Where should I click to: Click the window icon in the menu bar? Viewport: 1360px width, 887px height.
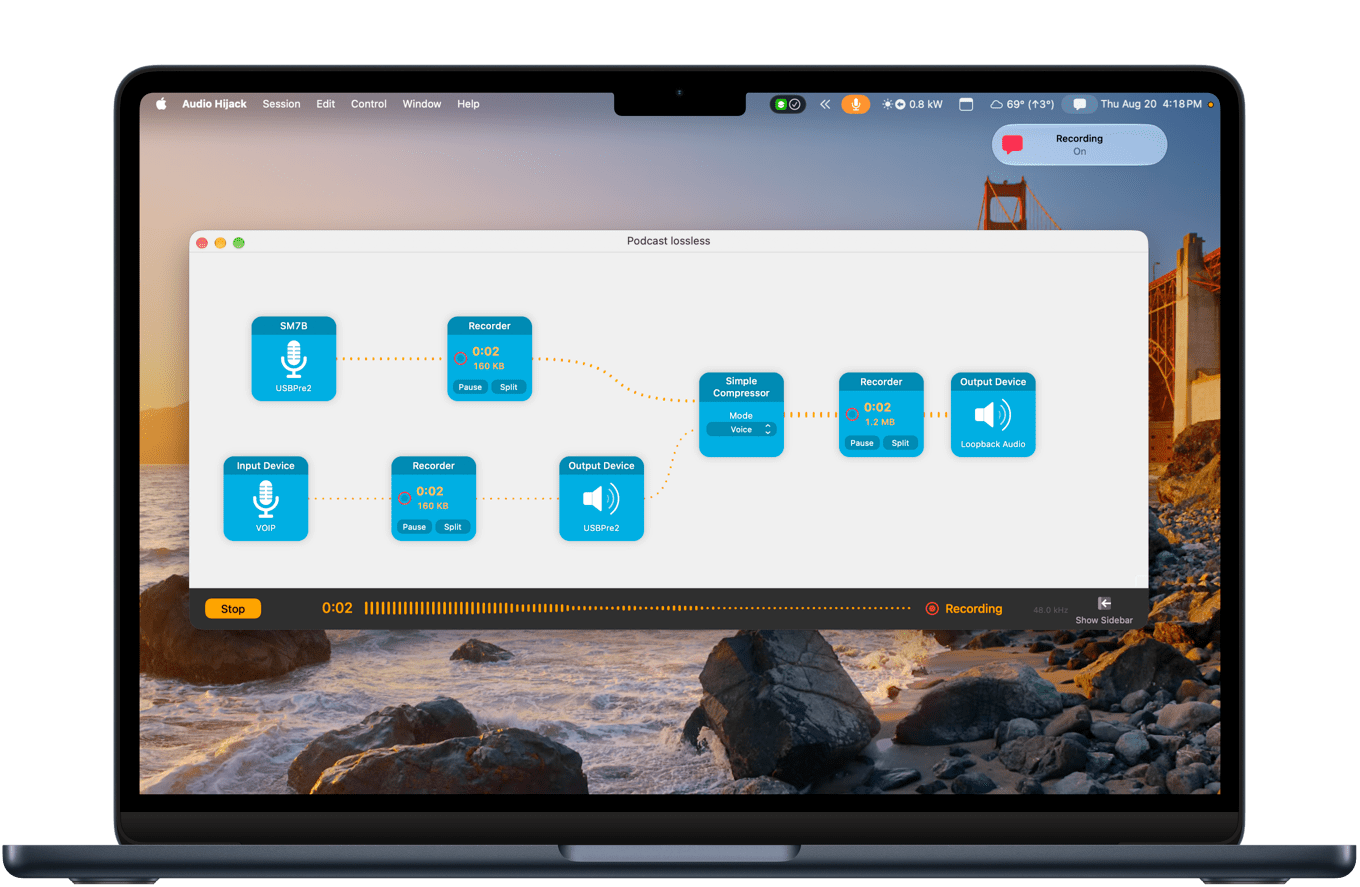[x=966, y=104]
